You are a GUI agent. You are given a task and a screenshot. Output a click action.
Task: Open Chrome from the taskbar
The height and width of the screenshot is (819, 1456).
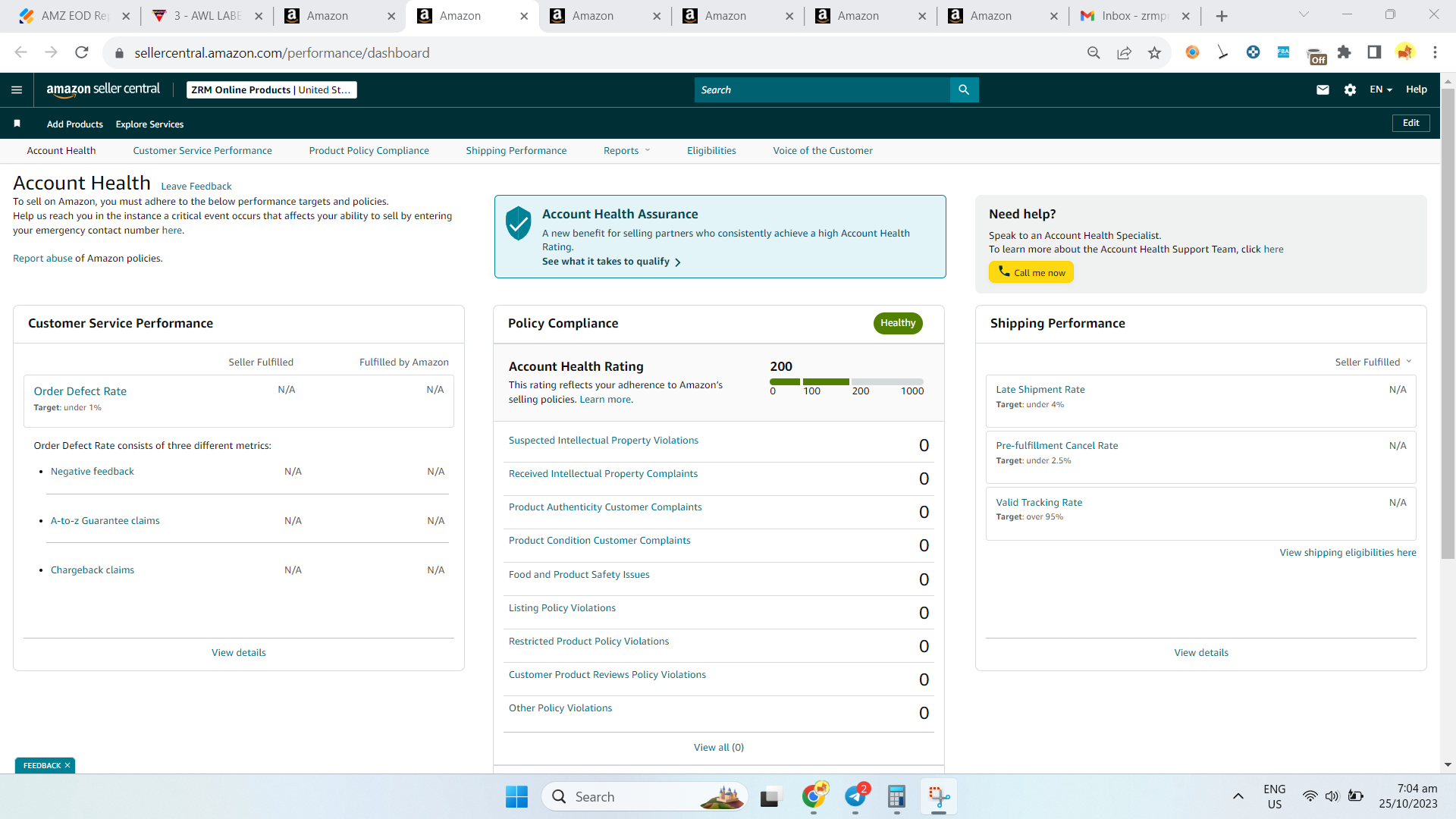tap(814, 796)
